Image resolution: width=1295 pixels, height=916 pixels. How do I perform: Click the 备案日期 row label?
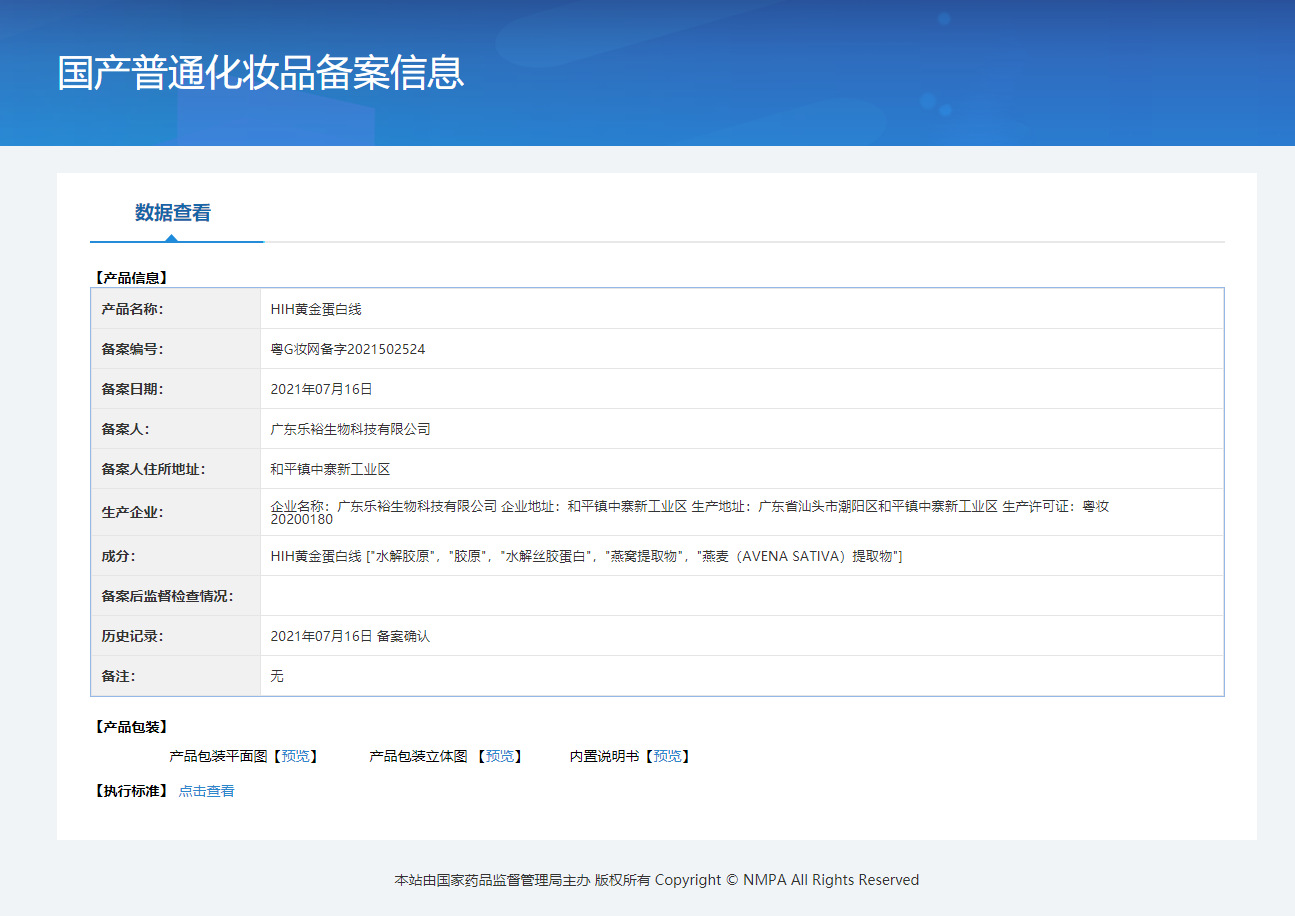(x=132, y=389)
